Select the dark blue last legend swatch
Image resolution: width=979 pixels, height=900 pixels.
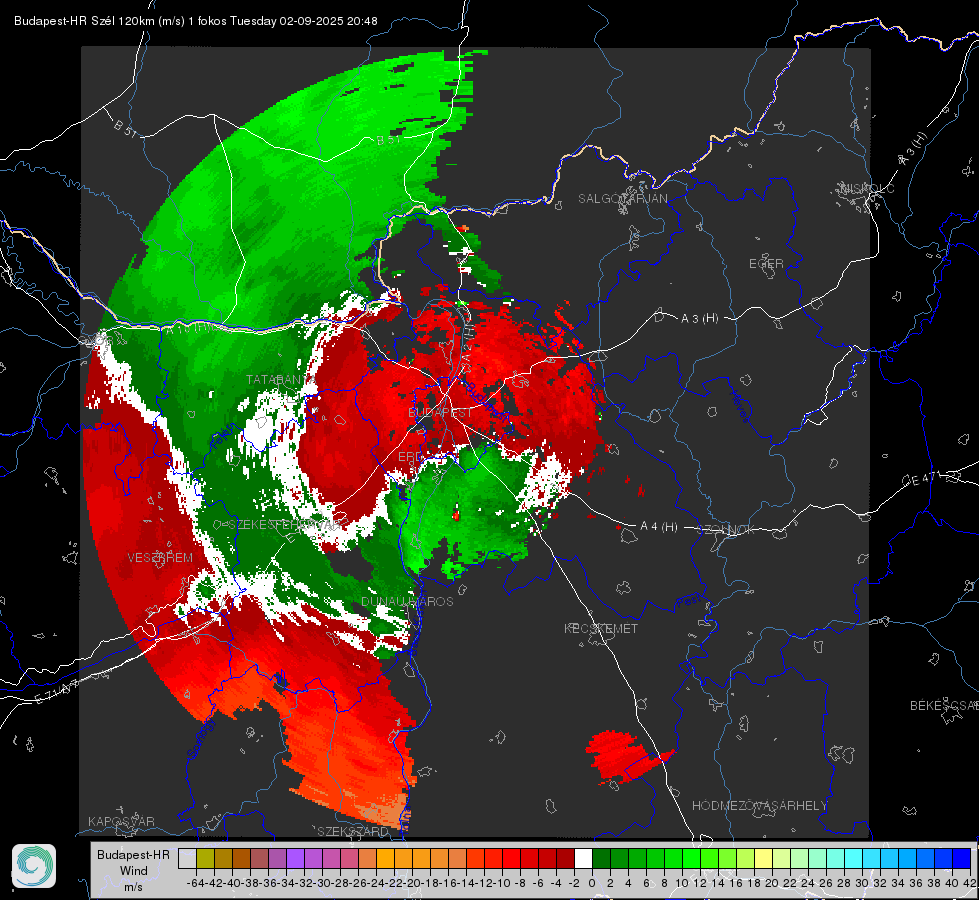coord(963,858)
